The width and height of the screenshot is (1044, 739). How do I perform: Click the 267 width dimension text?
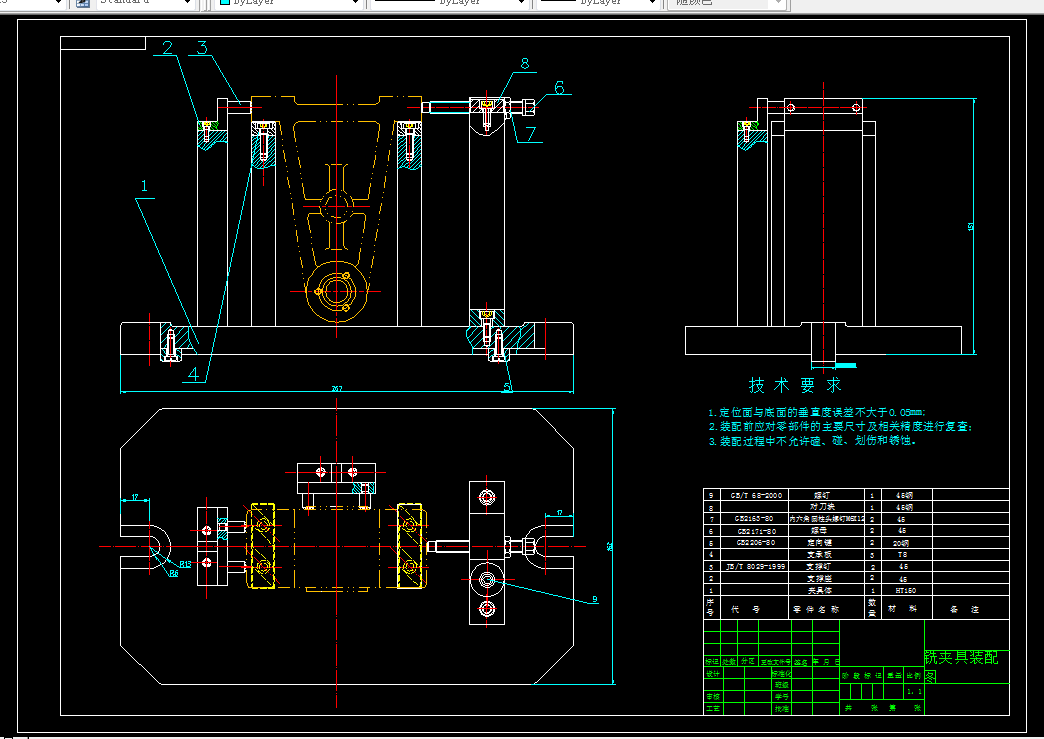[337, 389]
